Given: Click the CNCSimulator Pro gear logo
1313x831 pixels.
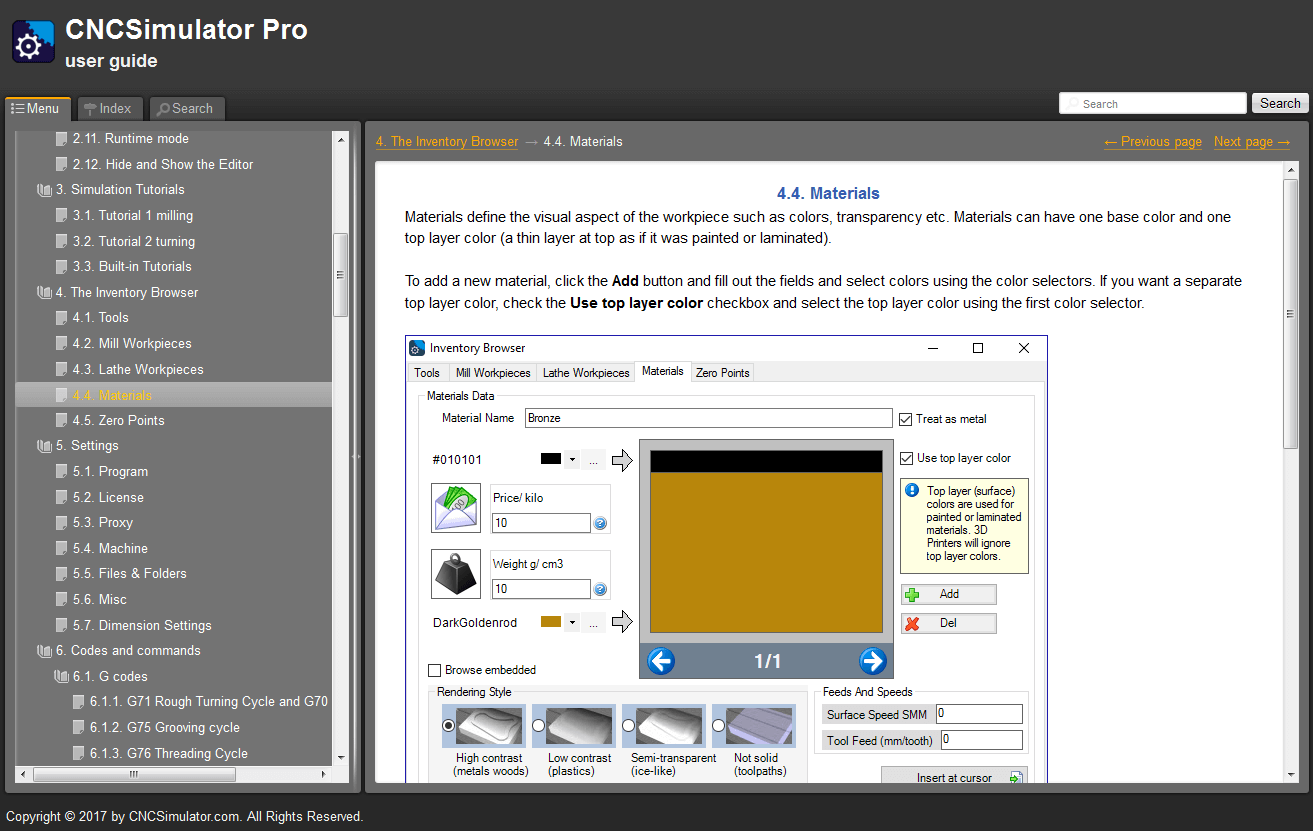Looking at the screenshot, I should (x=33, y=41).
